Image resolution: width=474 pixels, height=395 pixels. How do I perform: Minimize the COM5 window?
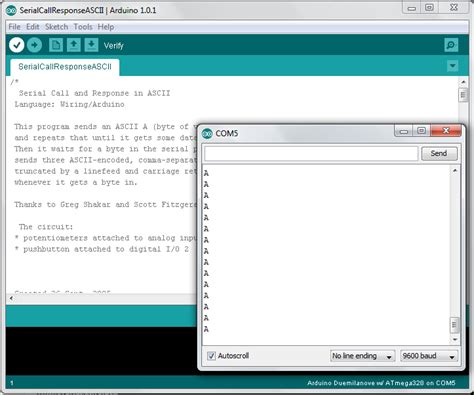[x=404, y=131]
